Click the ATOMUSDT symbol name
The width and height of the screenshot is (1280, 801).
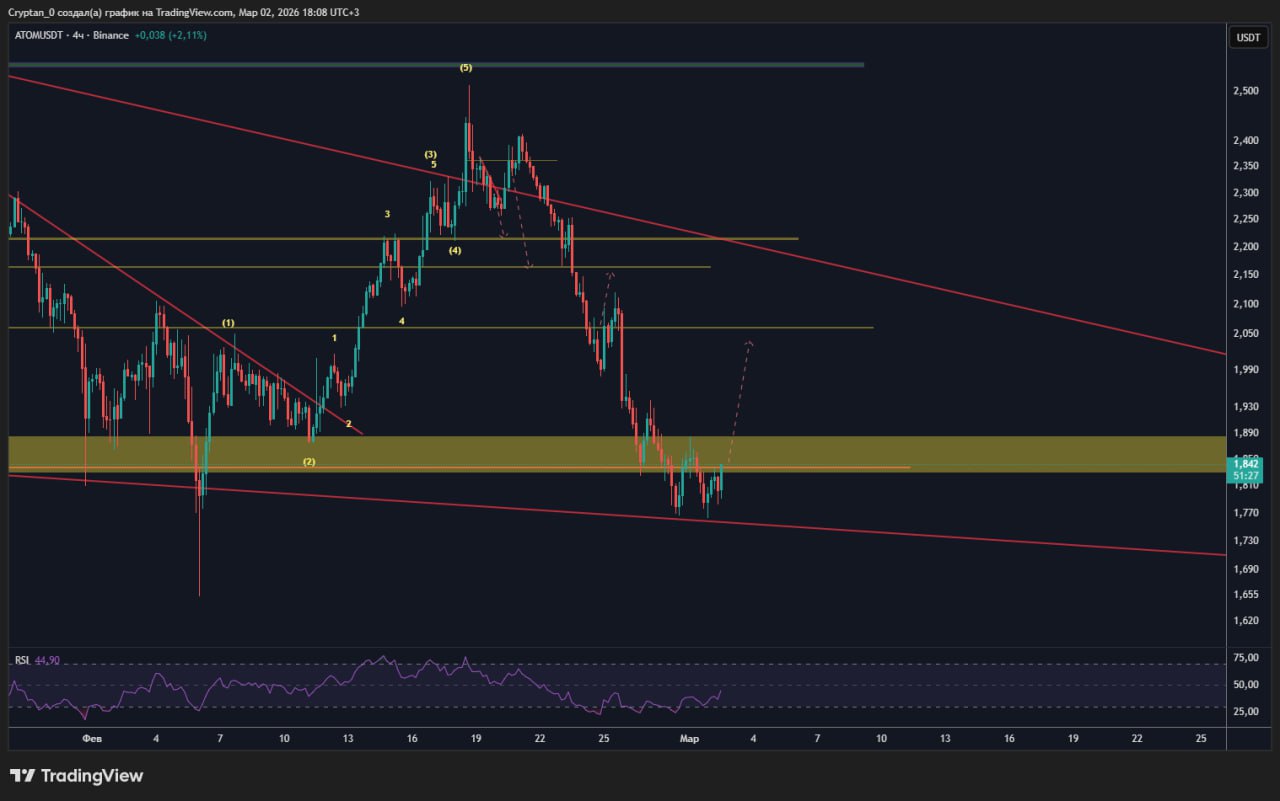[39, 36]
